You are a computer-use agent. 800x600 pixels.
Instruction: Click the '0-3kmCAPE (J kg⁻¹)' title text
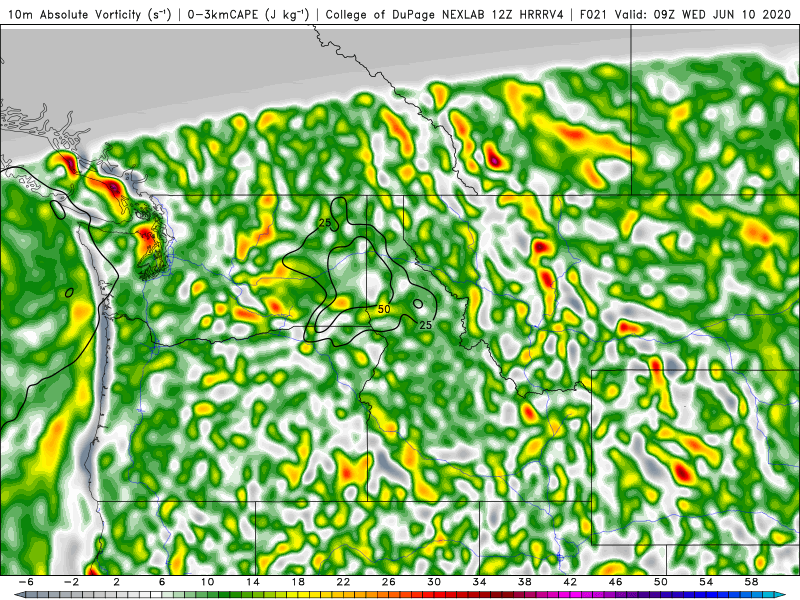[248, 14]
